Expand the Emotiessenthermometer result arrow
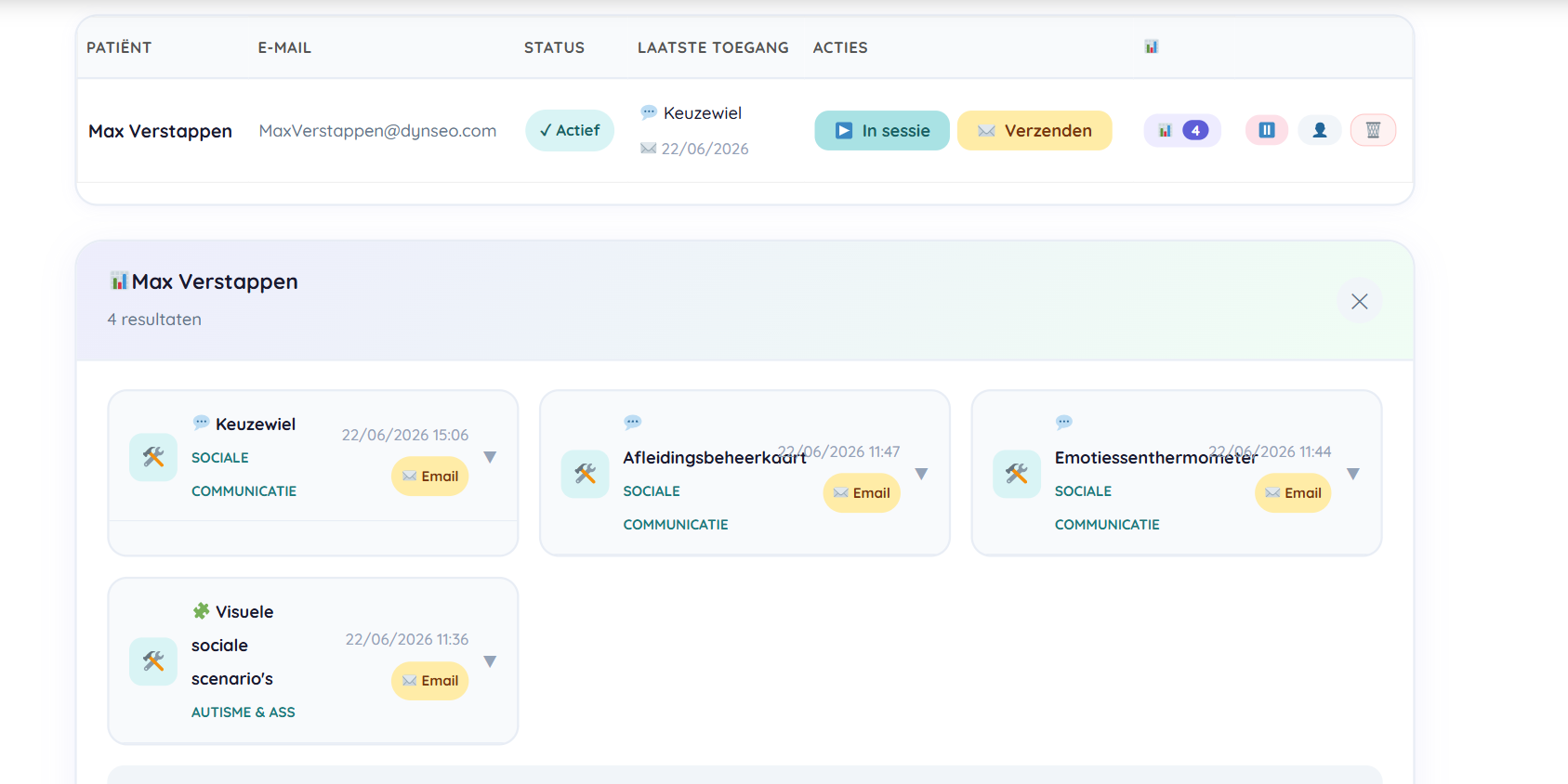 click(1353, 474)
